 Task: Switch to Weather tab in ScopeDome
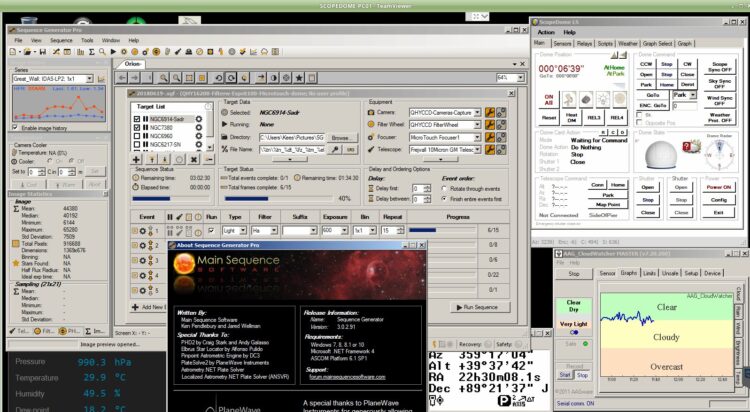628,44
